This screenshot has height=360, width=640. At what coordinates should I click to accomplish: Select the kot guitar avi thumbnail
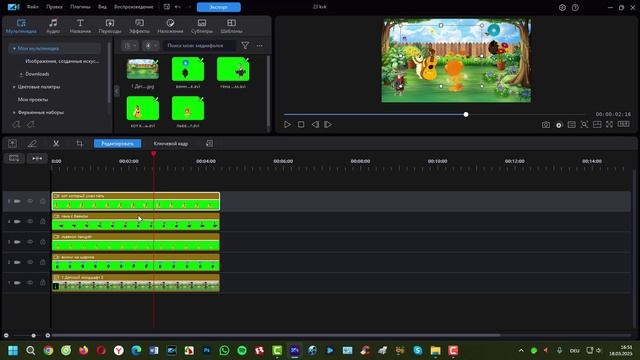point(143,108)
